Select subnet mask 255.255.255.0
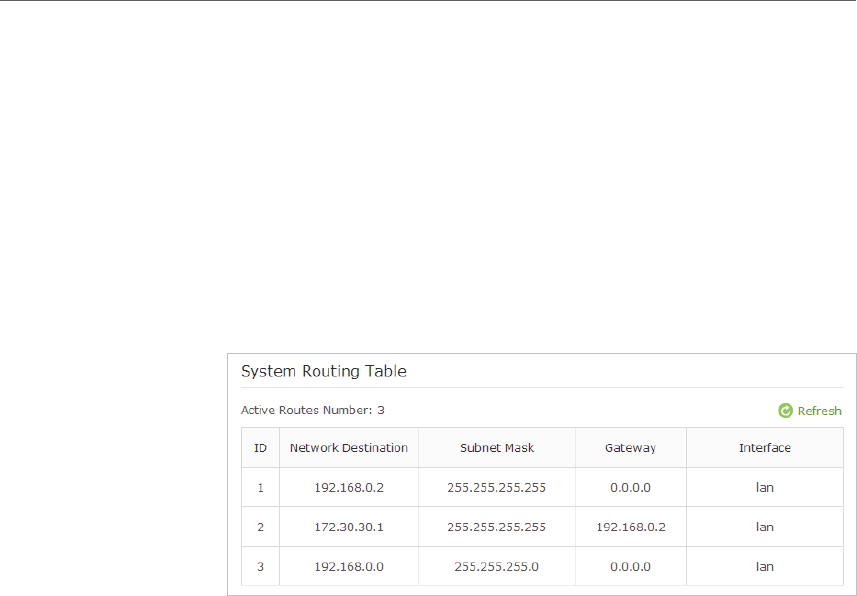 click(x=496, y=566)
